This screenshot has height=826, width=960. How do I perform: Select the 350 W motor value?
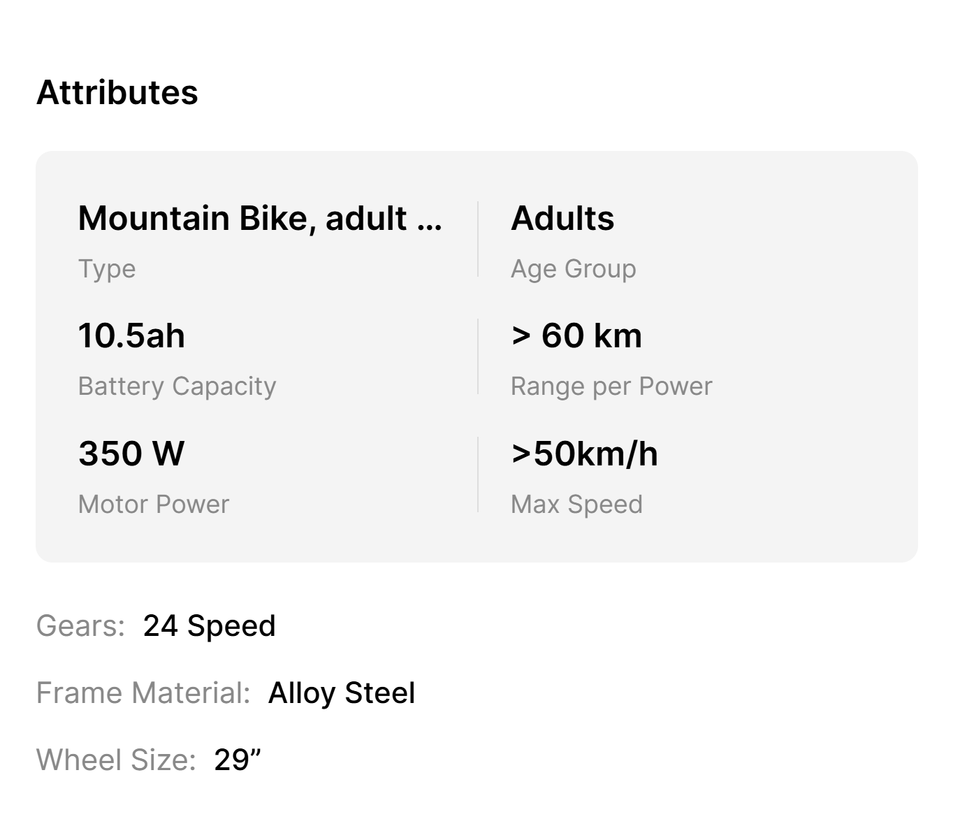(131, 454)
